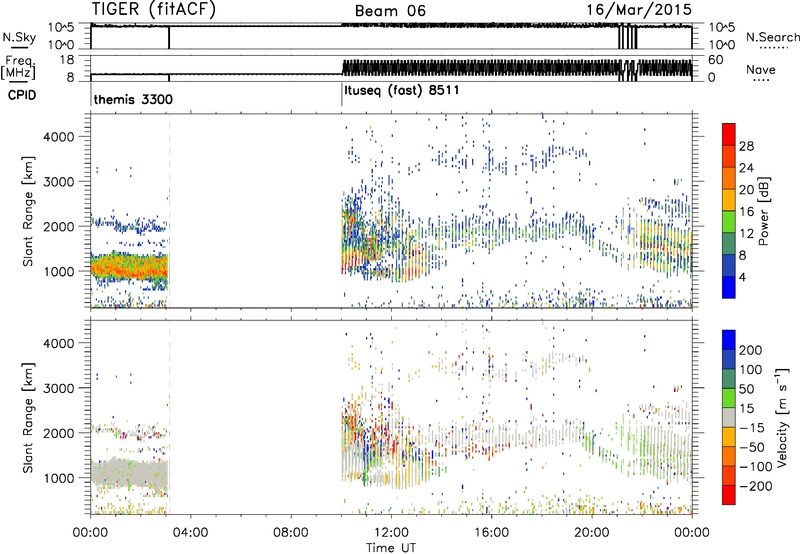Screen dimensions: 800x554
Task: Click the '20:00' time axis tick
Action: 592,533
